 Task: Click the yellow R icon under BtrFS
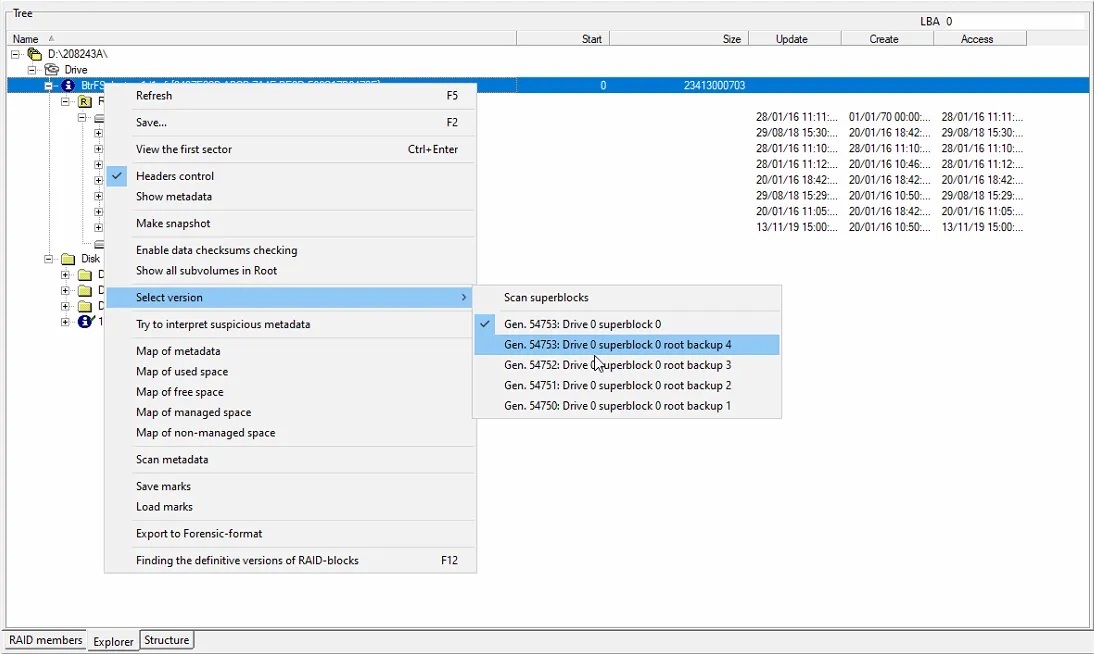point(84,102)
